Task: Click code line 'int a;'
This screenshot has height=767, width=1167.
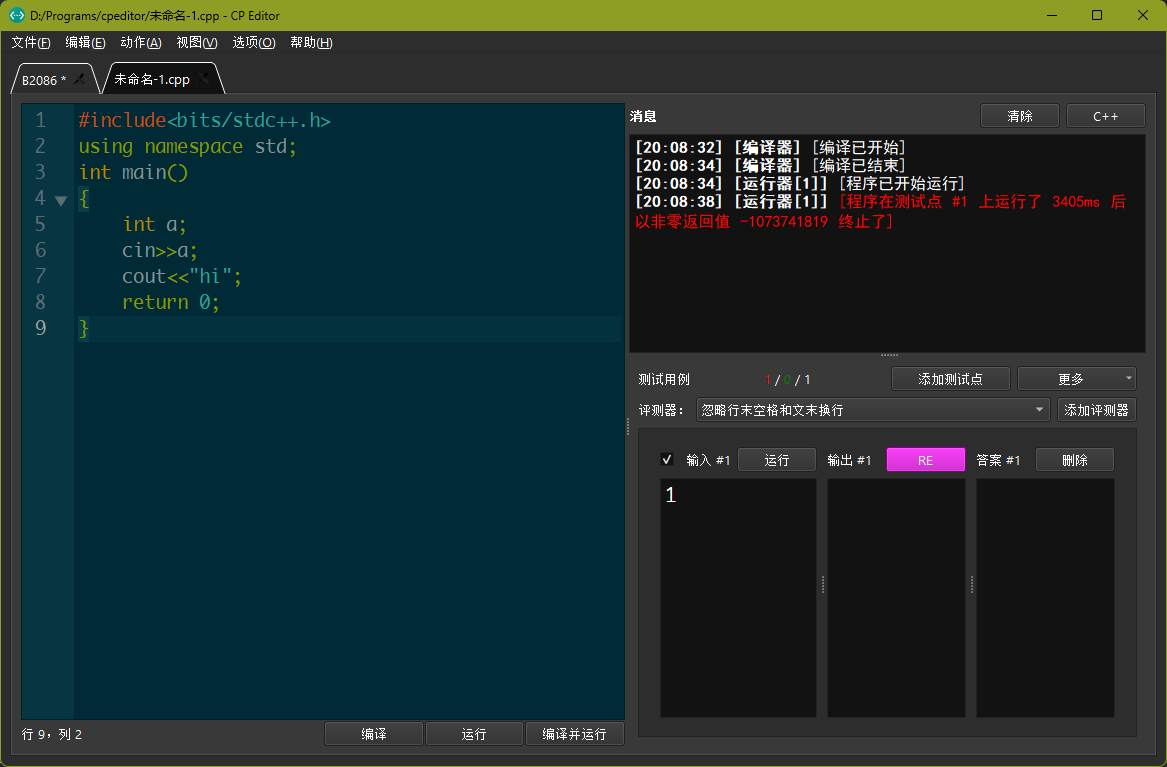Action: click(154, 224)
